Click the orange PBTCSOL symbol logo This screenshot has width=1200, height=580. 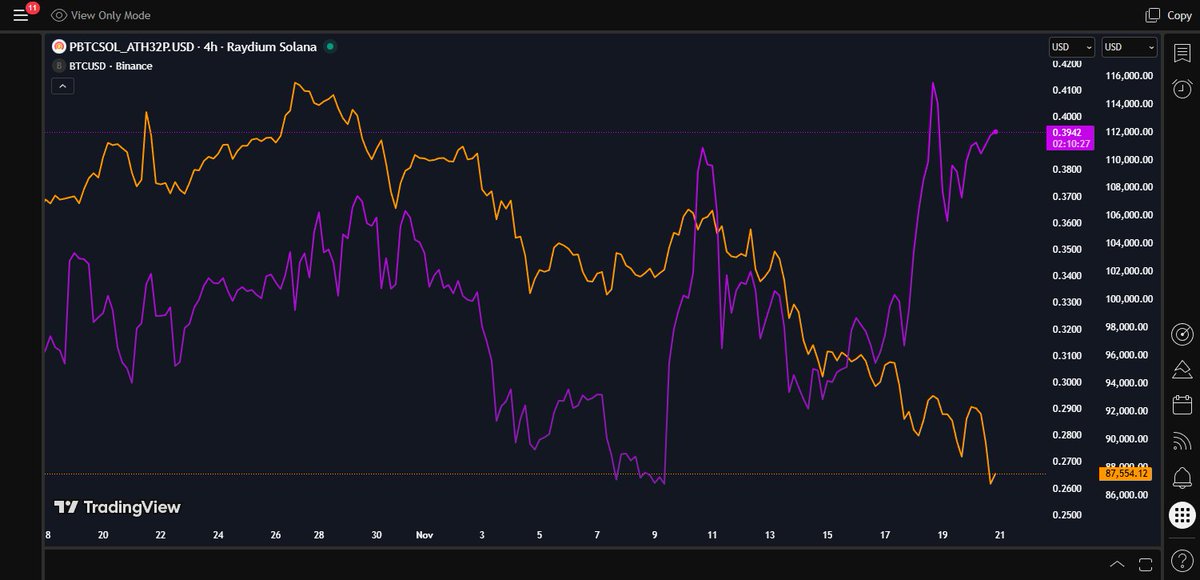[59, 46]
